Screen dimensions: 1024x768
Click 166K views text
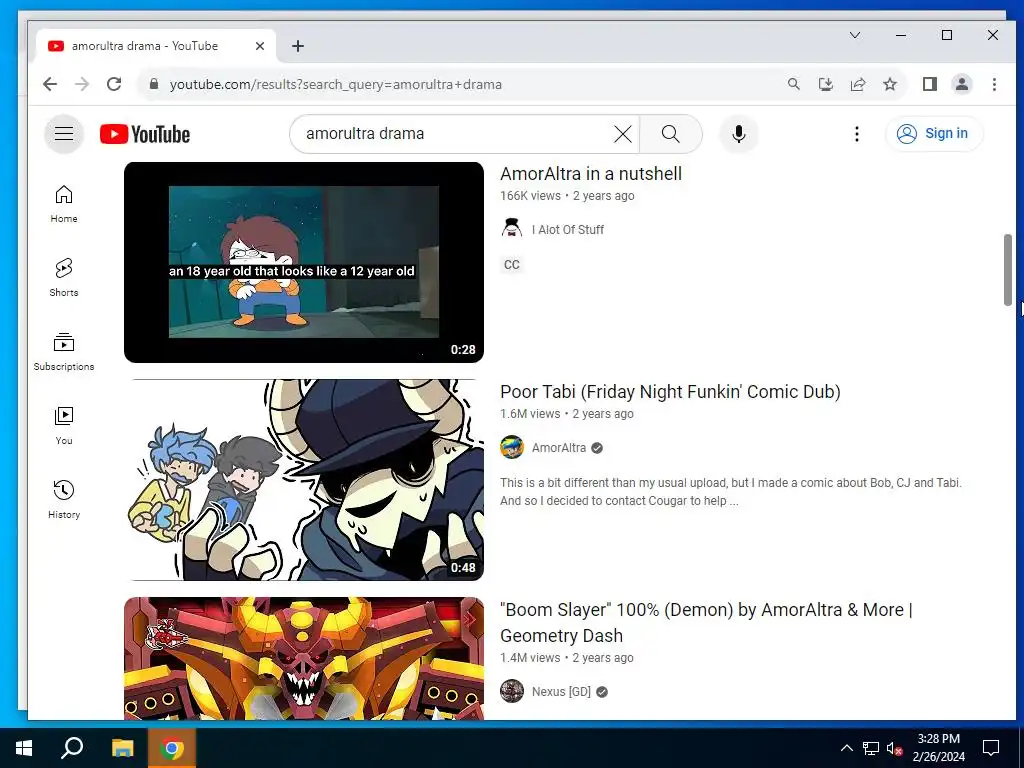click(x=530, y=196)
